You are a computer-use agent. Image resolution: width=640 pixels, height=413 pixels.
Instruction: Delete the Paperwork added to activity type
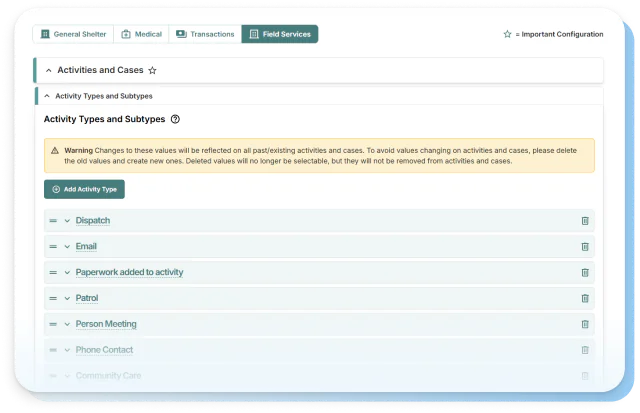[x=585, y=273]
